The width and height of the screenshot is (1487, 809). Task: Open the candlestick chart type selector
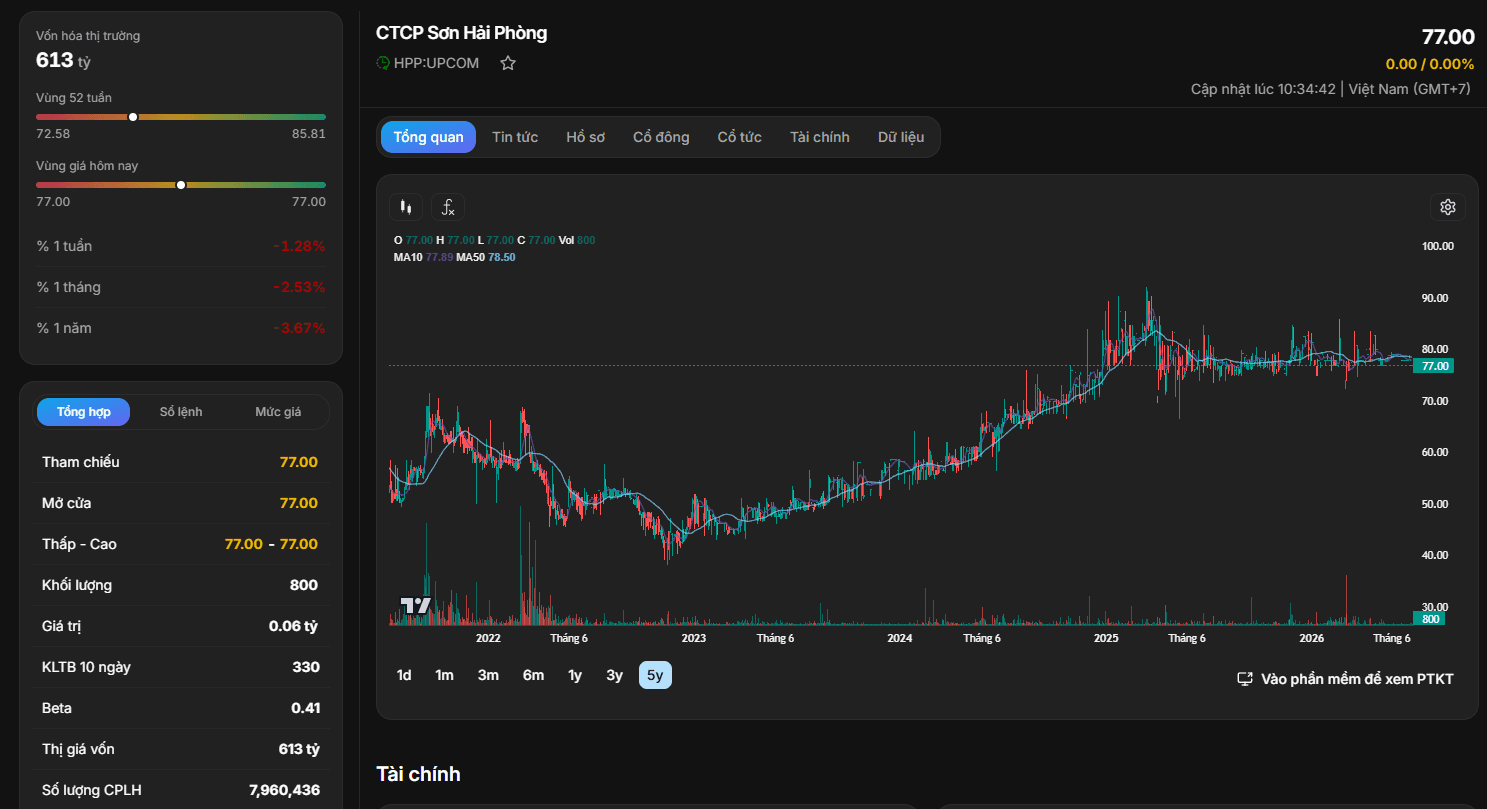(405, 207)
